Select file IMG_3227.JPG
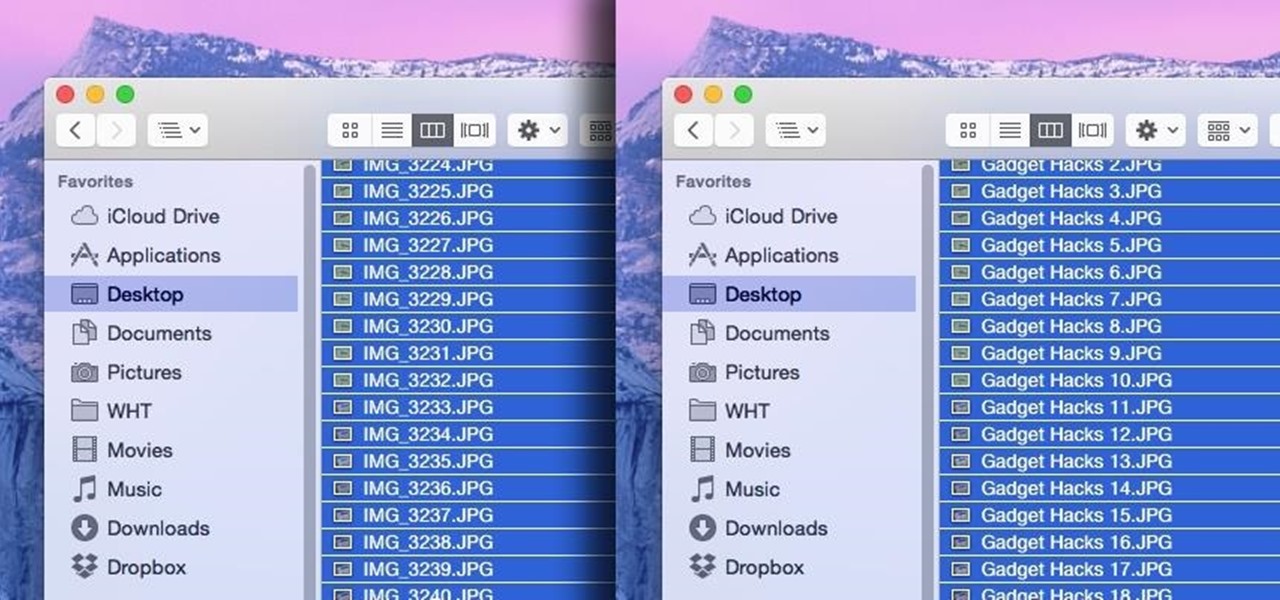Screen dimensions: 1280x600 pyautogui.click(x=468, y=245)
